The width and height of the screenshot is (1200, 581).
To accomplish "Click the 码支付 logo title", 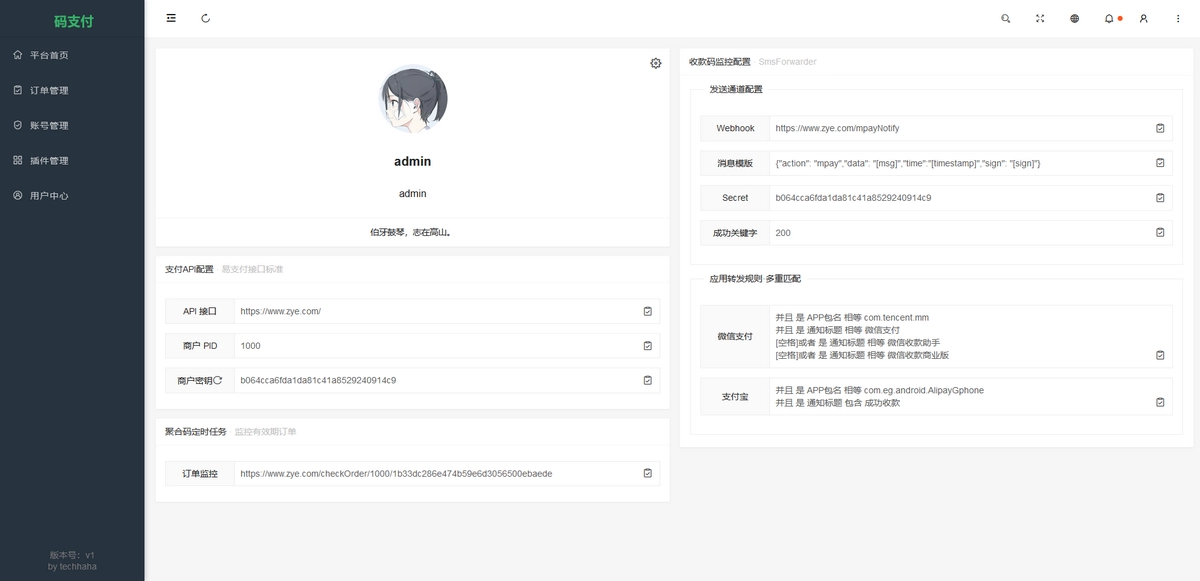I will tap(73, 20).
